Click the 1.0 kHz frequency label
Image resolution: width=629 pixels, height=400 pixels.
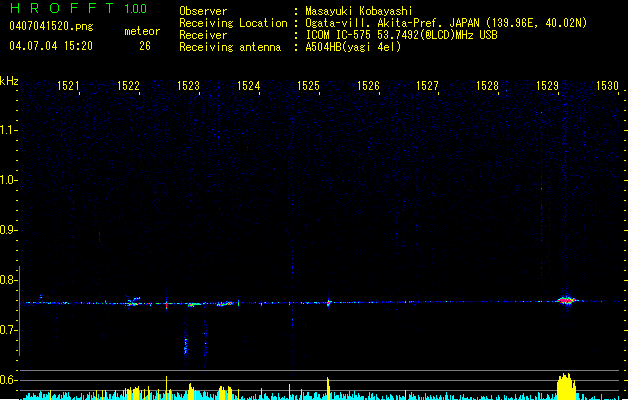[8, 180]
